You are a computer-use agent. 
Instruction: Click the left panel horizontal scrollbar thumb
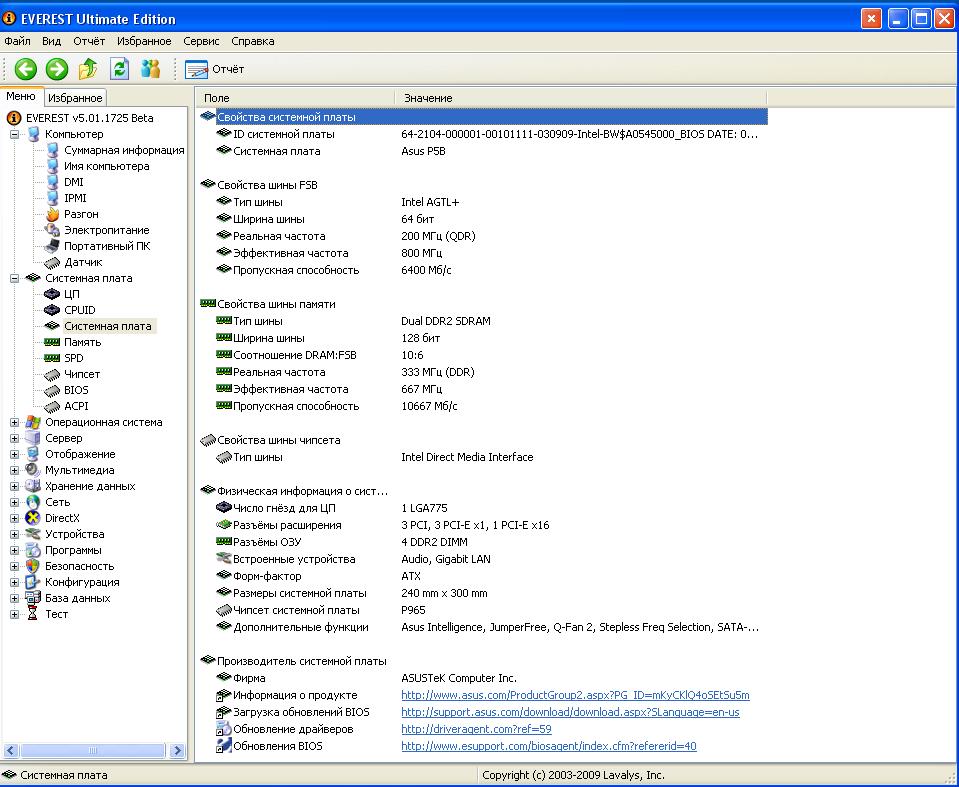pyautogui.click(x=92, y=750)
